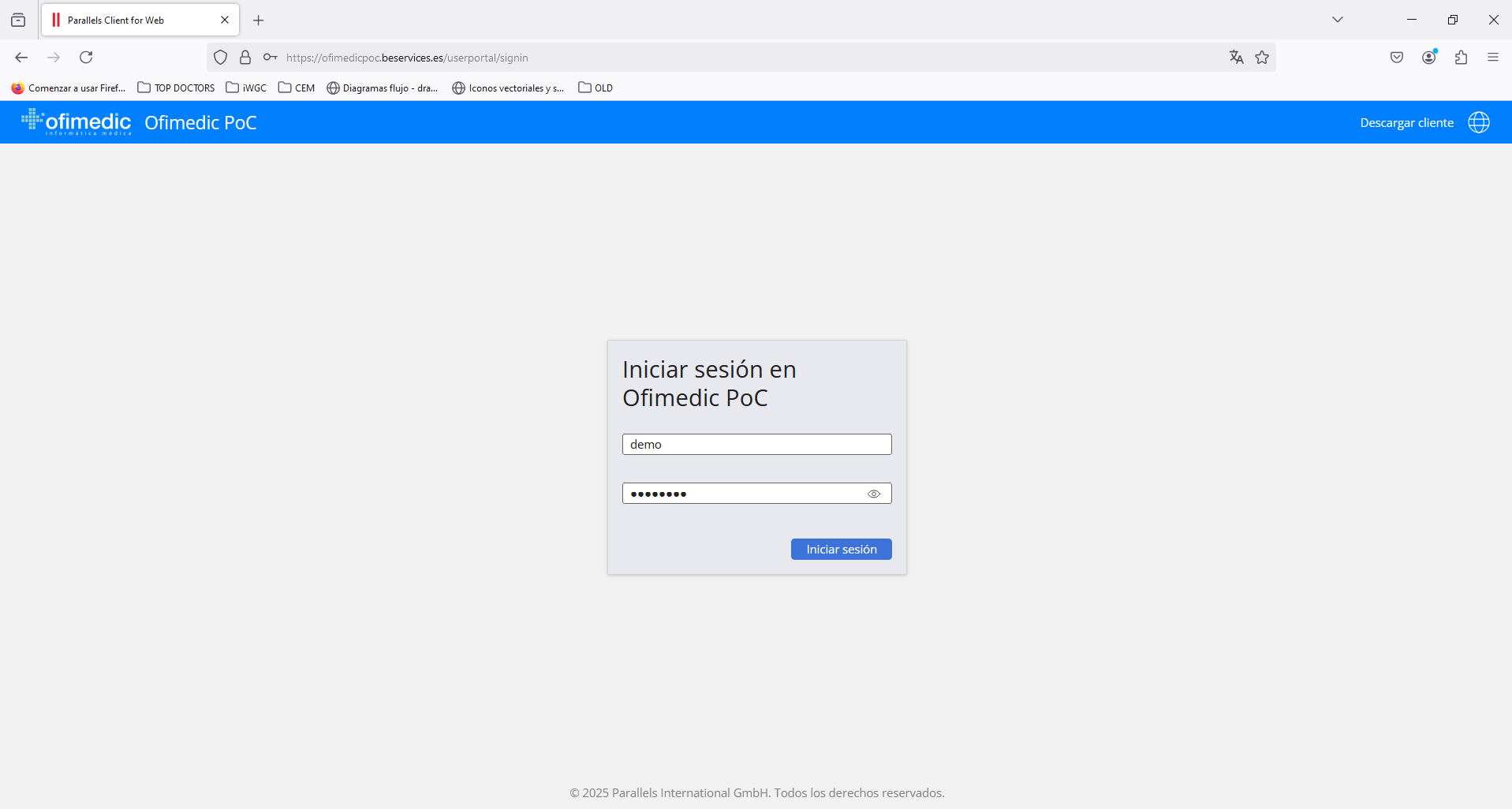Open the Firefox account icon

click(1429, 58)
